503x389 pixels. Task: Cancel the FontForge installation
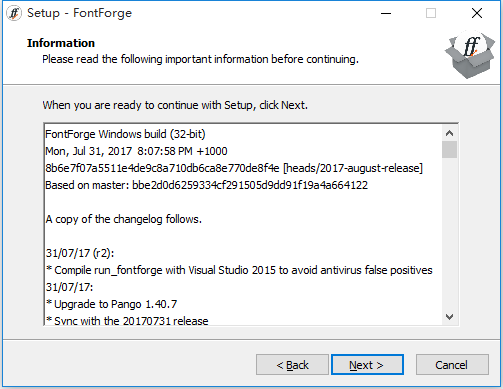(x=452, y=365)
